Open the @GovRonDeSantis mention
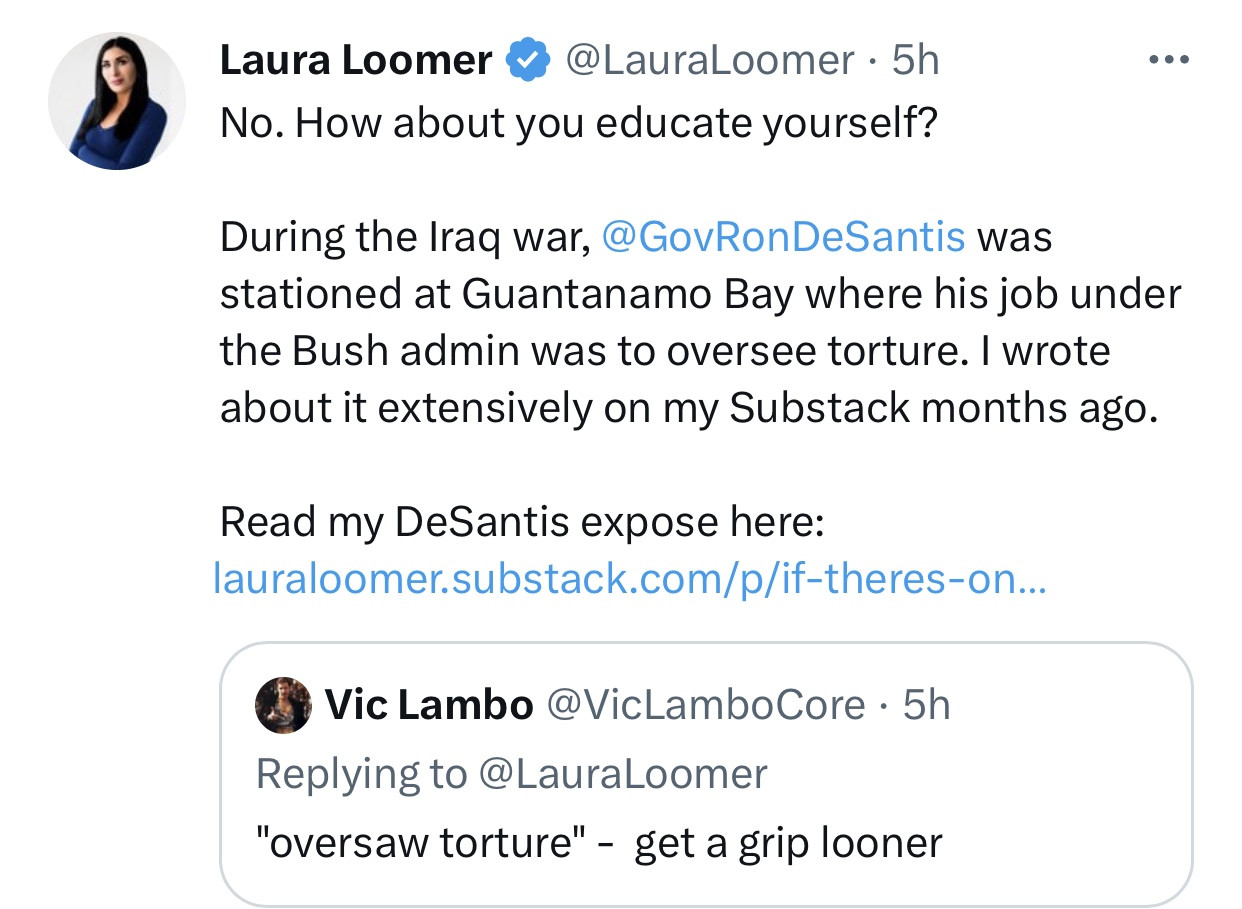Screen dimensions: 1242x909 click(x=783, y=238)
